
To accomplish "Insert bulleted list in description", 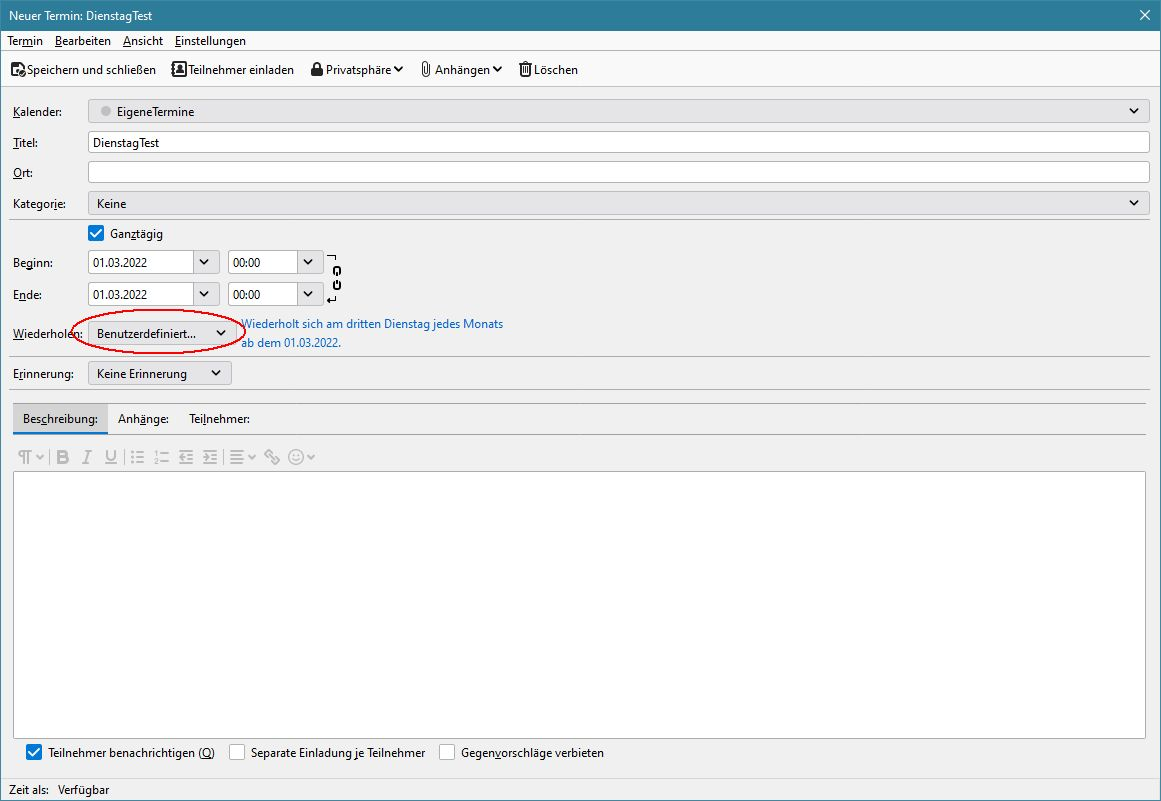I will click(137, 458).
